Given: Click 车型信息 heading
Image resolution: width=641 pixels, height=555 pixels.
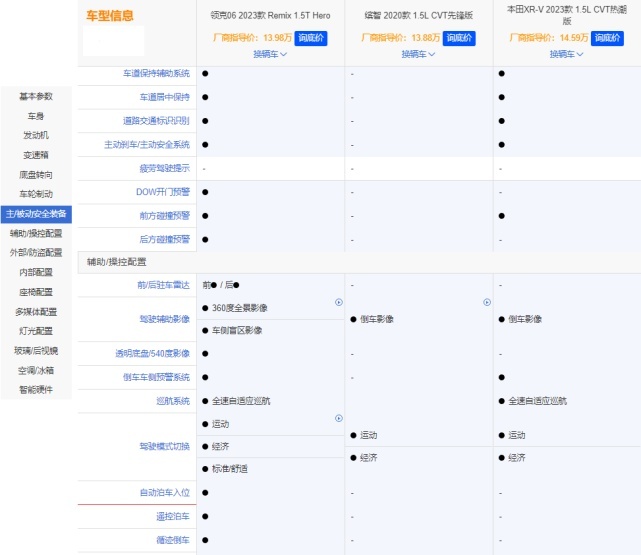Looking at the screenshot, I should 110,16.
